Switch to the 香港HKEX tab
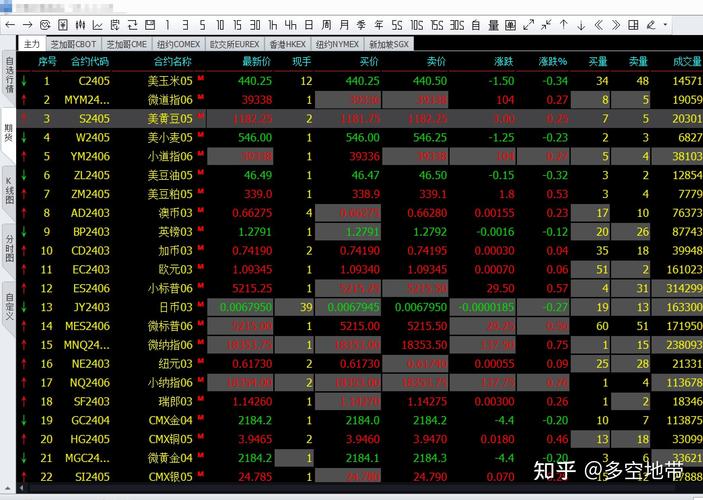 click(x=288, y=44)
